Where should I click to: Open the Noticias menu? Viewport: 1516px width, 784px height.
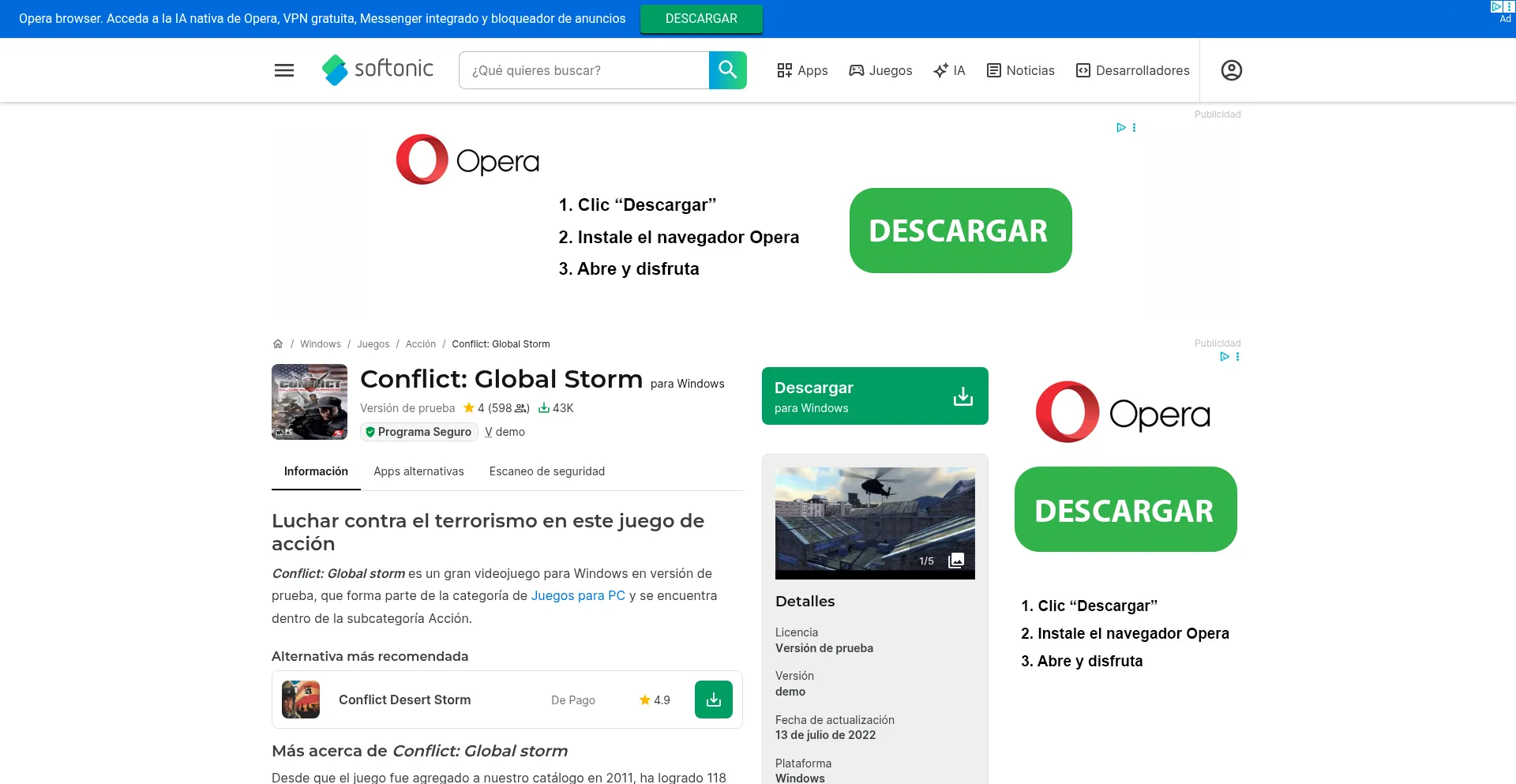click(x=1021, y=70)
